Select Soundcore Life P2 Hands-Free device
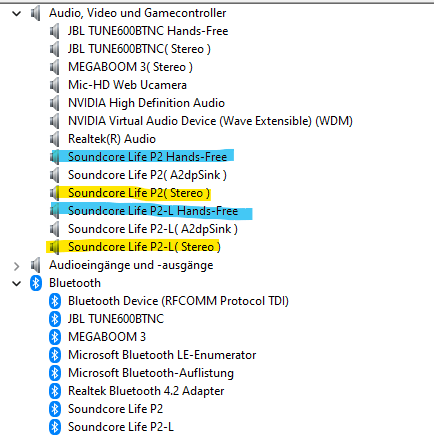This screenshot has height=438, width=434. point(147,157)
